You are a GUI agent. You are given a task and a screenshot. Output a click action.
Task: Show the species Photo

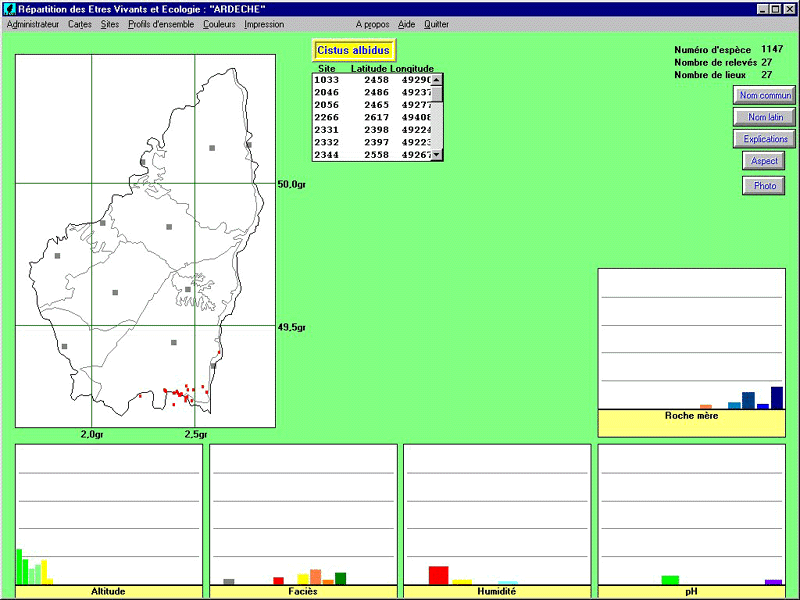coord(764,186)
